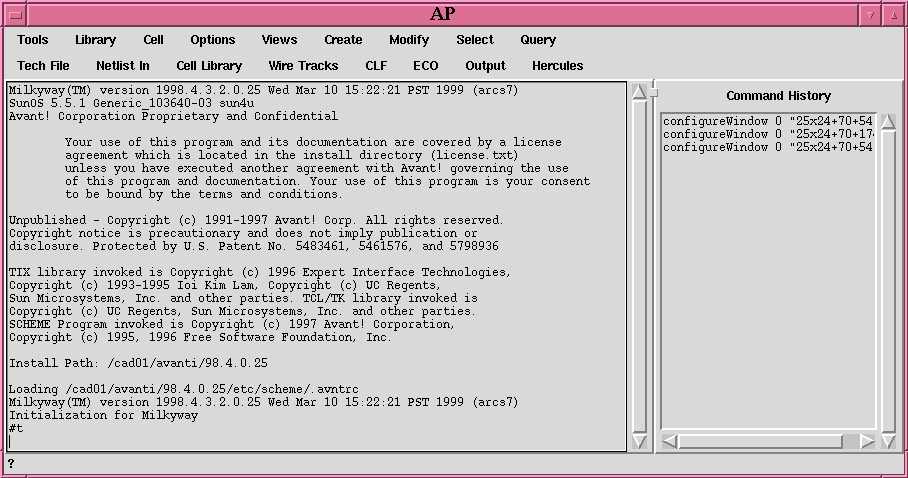Open the Wire Tracks menu
Viewport: 908px width, 478px height.
[x=303, y=66]
